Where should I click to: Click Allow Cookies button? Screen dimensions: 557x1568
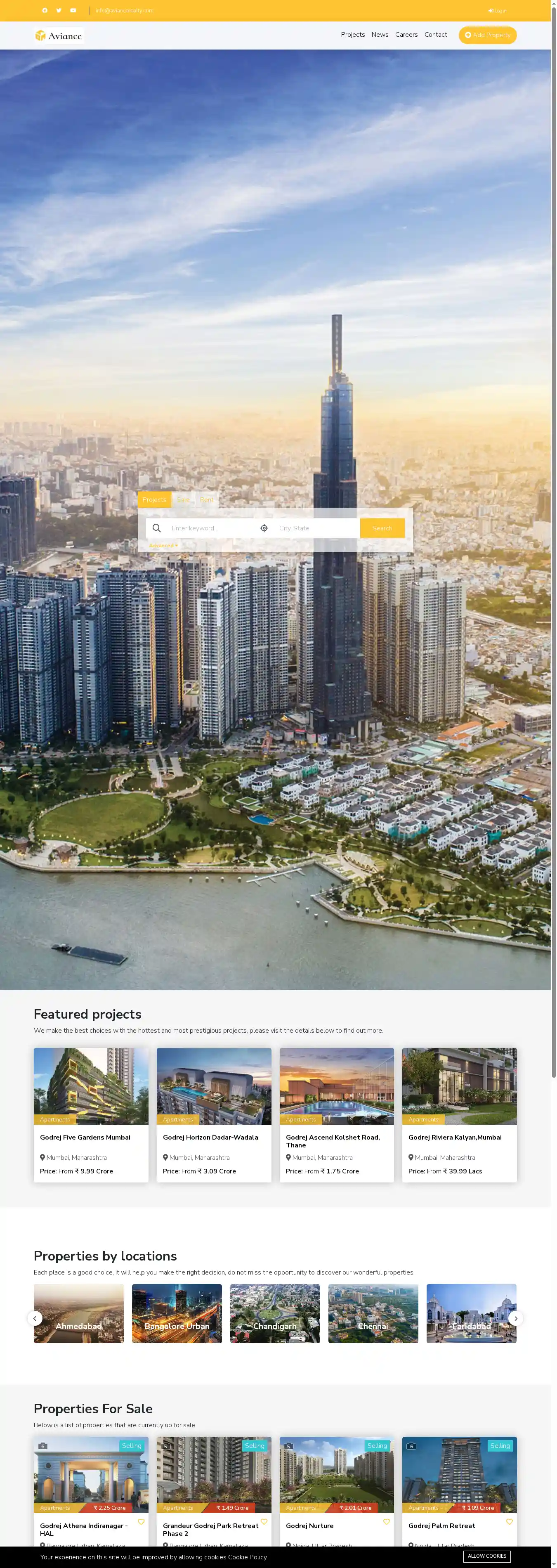click(487, 1556)
